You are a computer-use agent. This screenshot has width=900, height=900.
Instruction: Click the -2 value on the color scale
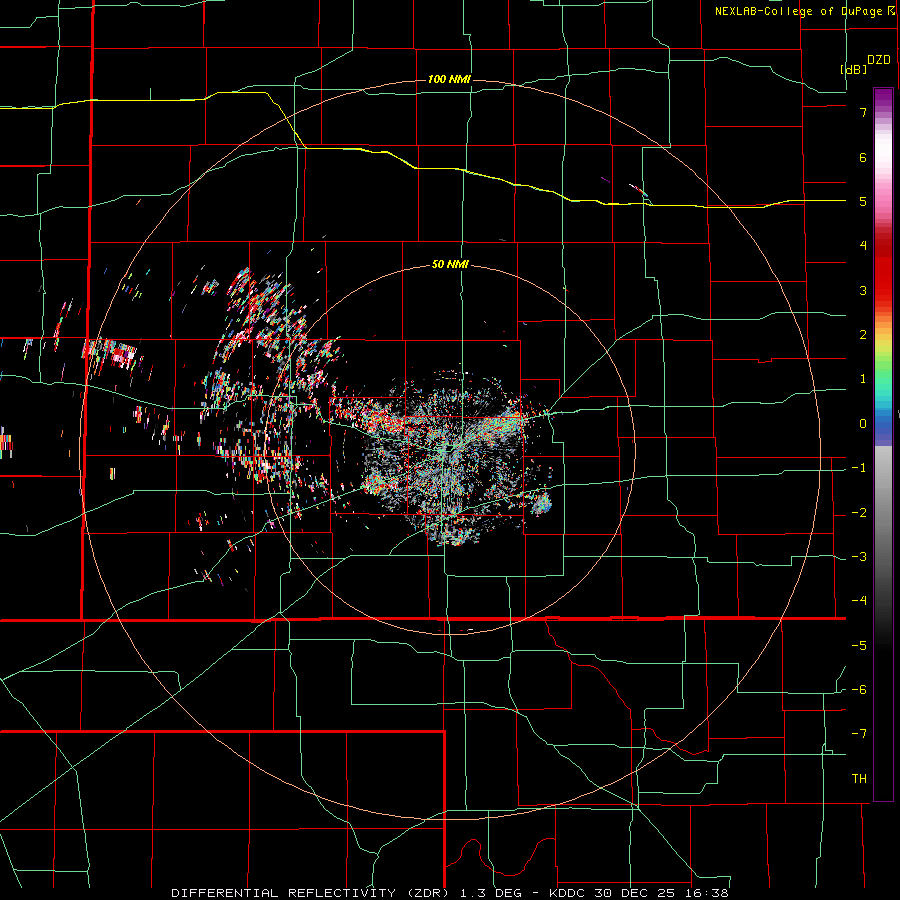pyautogui.click(x=859, y=513)
